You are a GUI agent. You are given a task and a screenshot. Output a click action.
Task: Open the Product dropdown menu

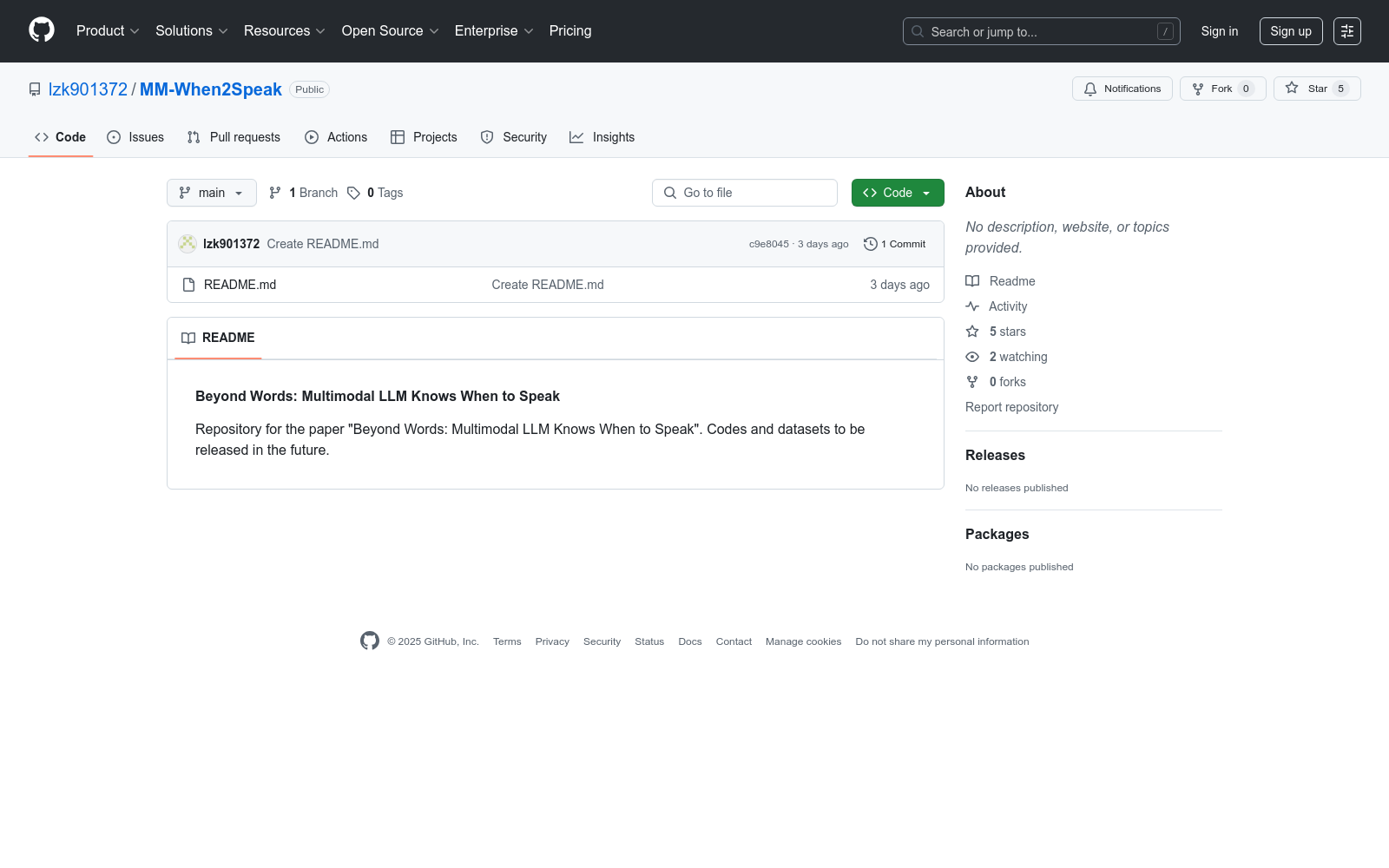[108, 30]
